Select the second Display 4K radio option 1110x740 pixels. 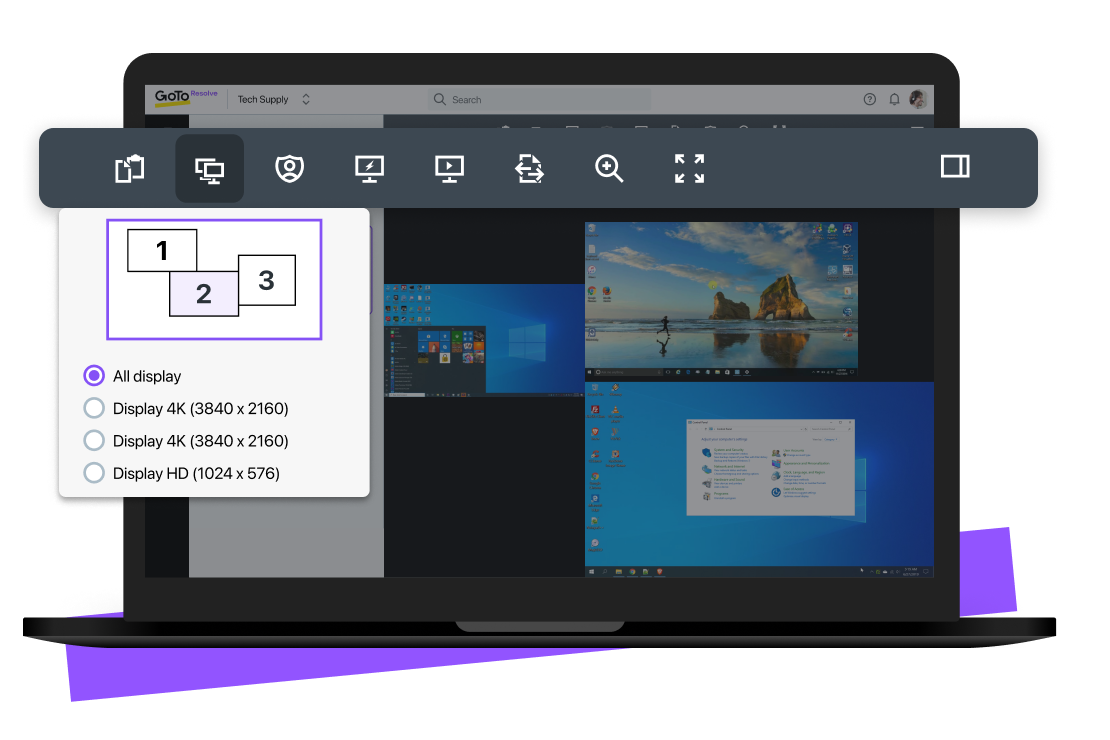(x=94, y=440)
